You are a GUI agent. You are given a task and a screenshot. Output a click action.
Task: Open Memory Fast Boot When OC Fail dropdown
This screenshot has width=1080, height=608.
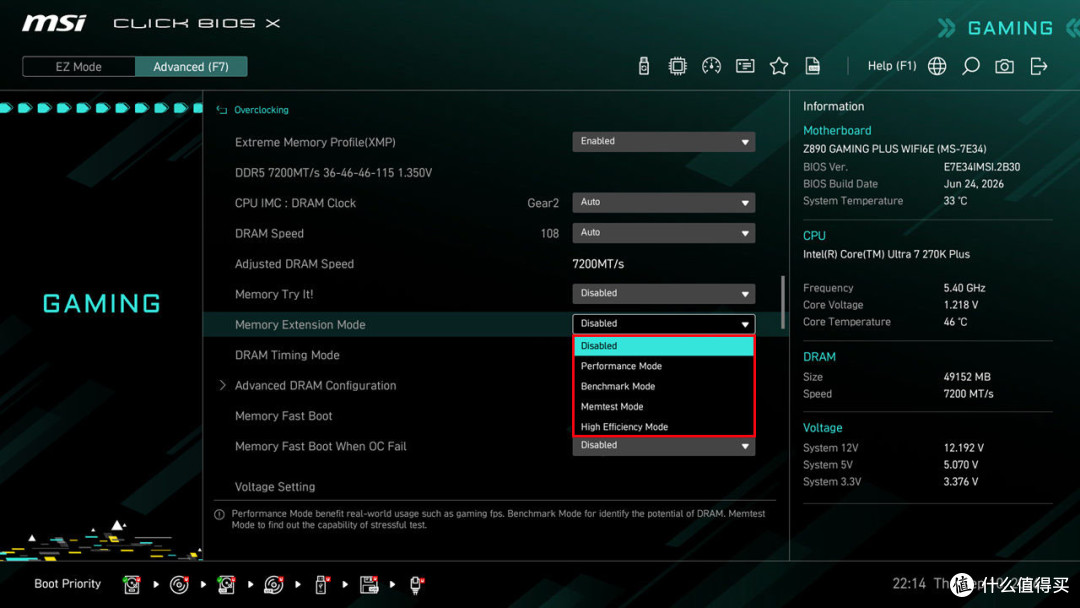coord(664,446)
